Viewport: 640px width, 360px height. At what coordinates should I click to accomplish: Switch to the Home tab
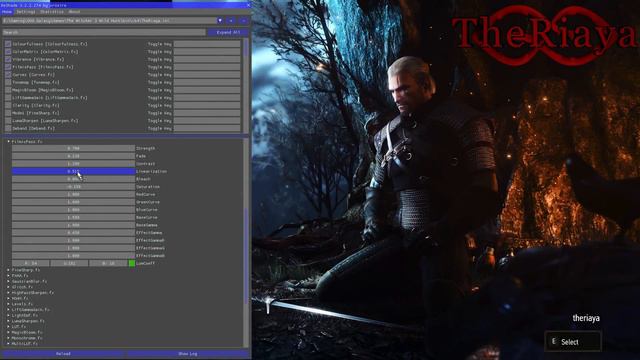(7, 12)
